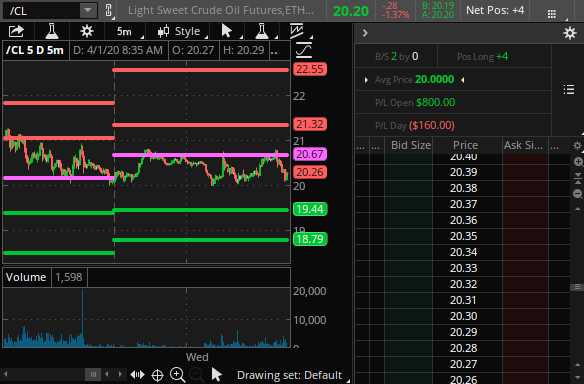This screenshot has width=584, height=384.
Task: Open Active Trader settings gear
Action: (569, 33)
